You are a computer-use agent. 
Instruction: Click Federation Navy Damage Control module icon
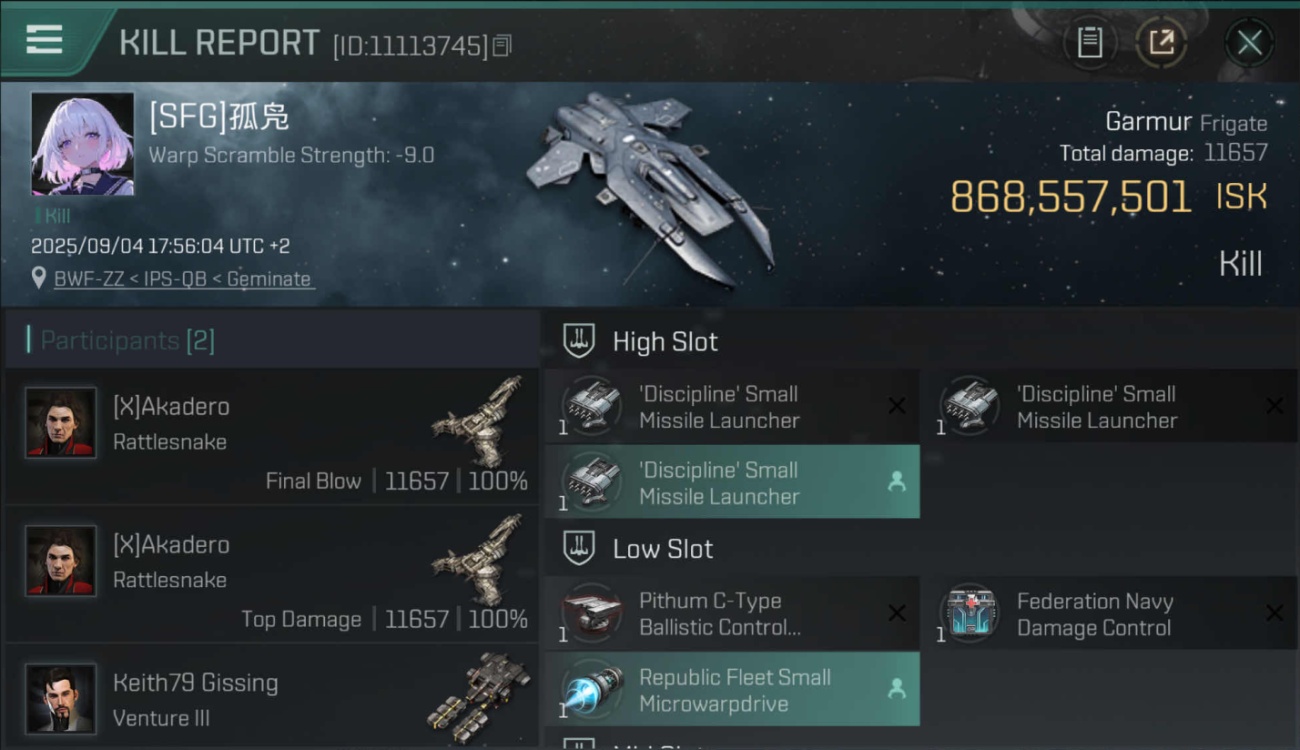pos(969,613)
